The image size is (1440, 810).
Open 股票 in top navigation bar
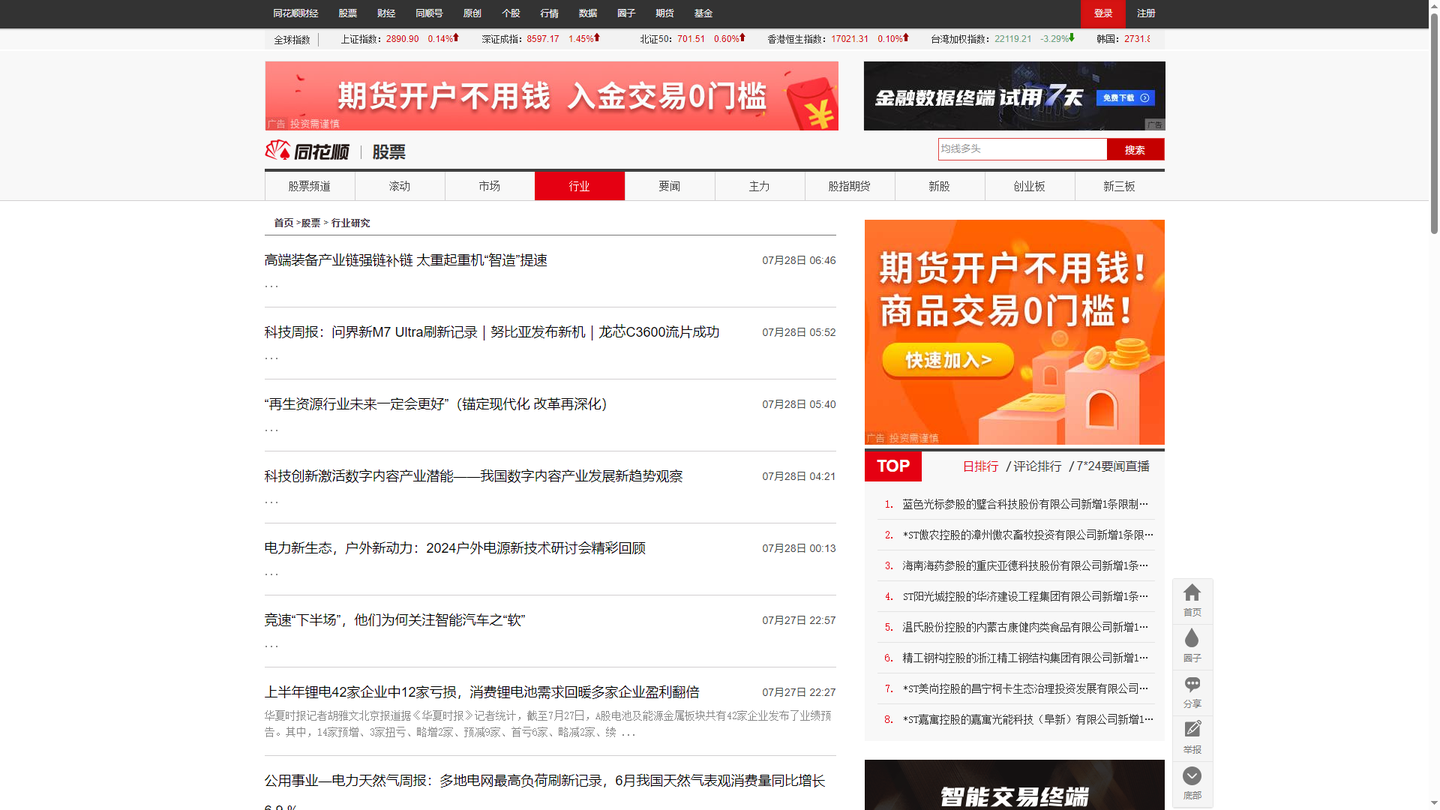pos(348,14)
